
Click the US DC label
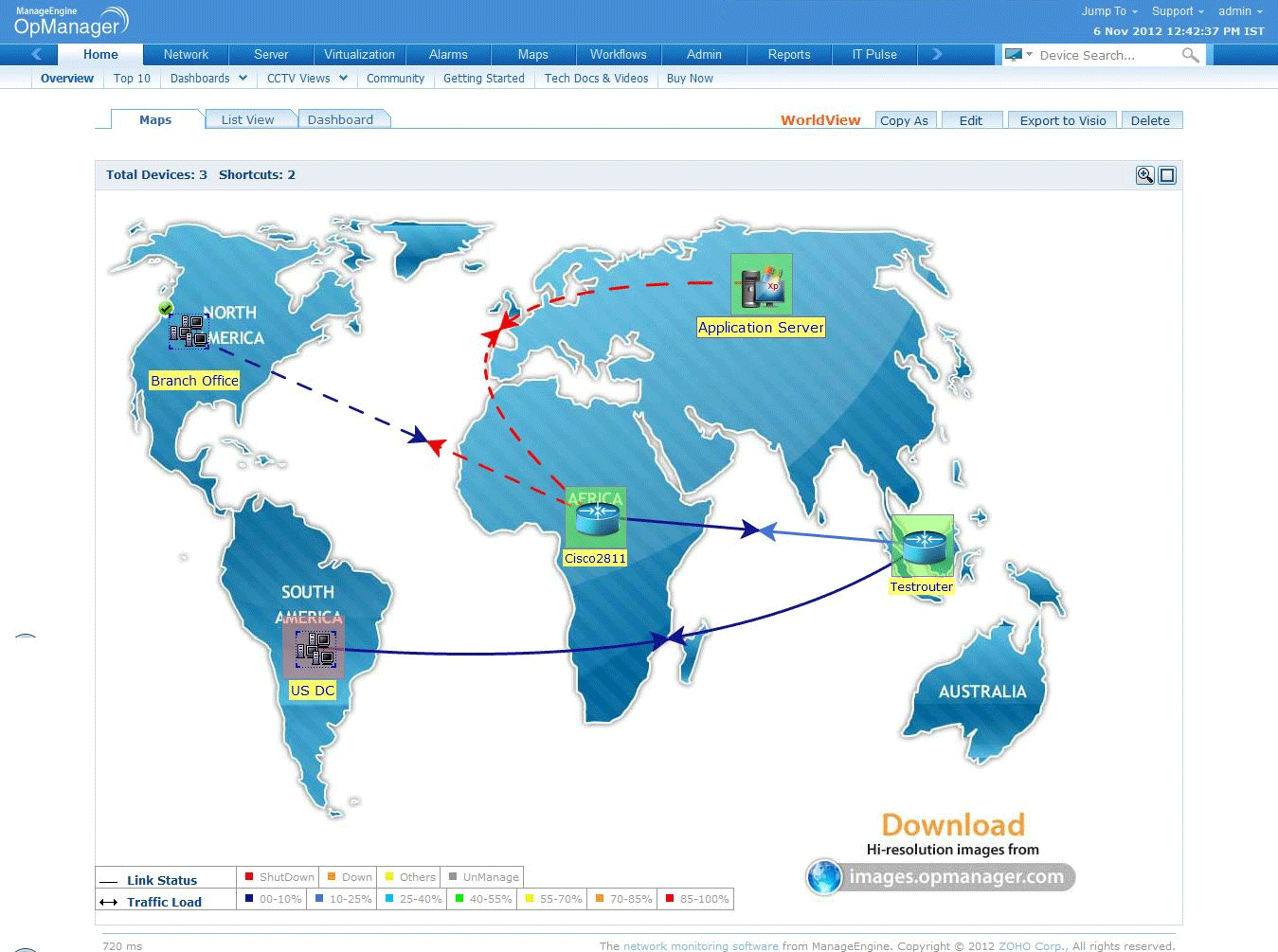(x=313, y=691)
